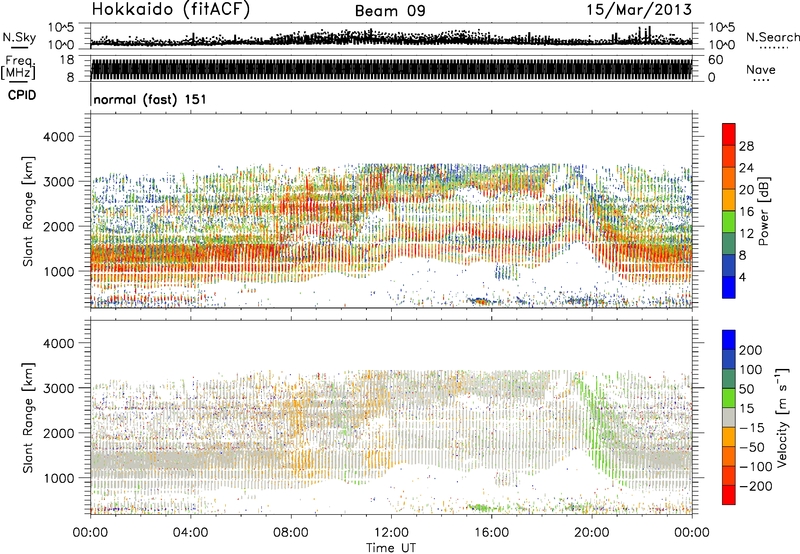Click the 'normal (fast) 151' text
The width and height of the screenshot is (800, 554).
pyautogui.click(x=150, y=99)
